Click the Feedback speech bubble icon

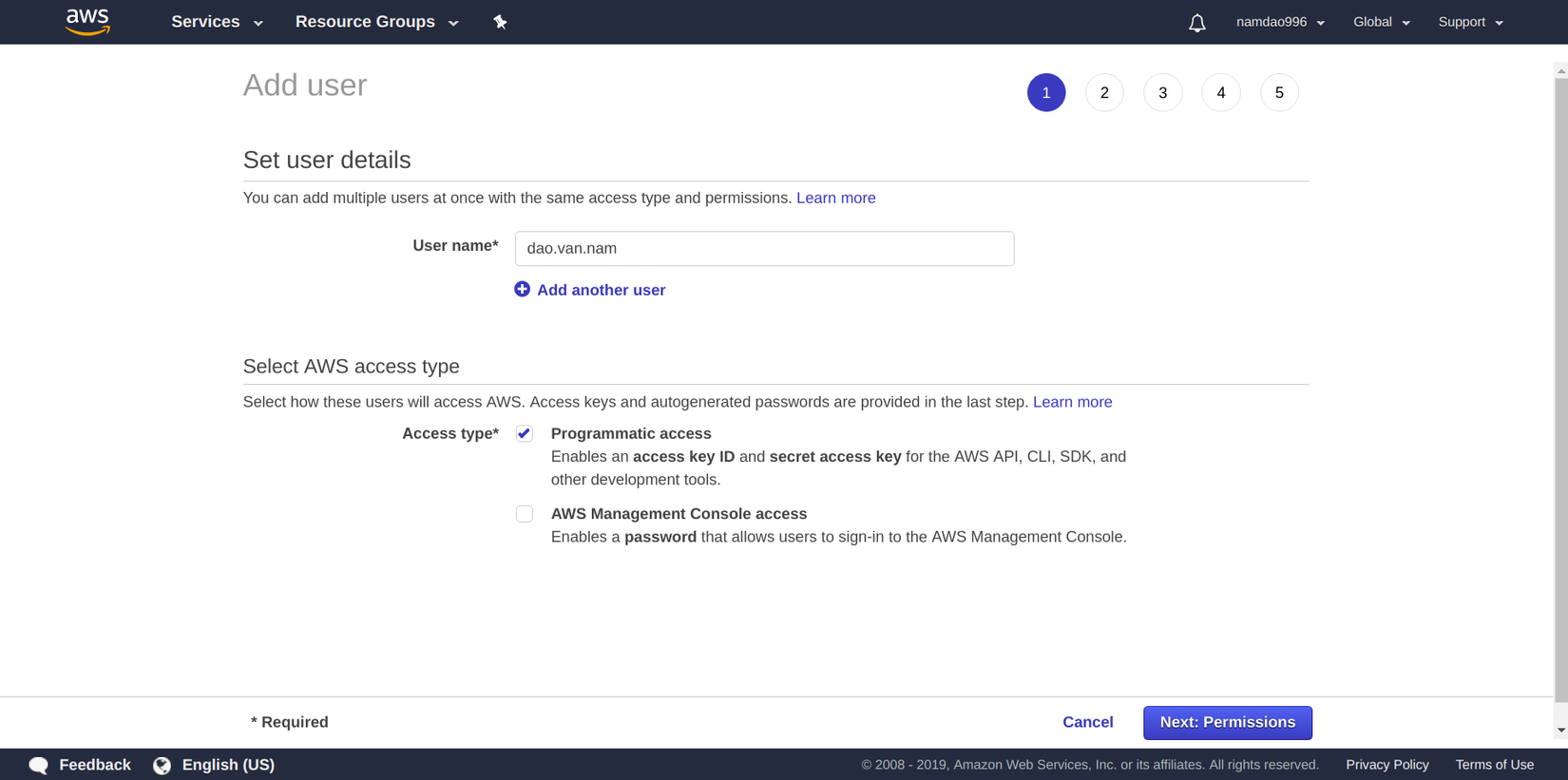39,765
